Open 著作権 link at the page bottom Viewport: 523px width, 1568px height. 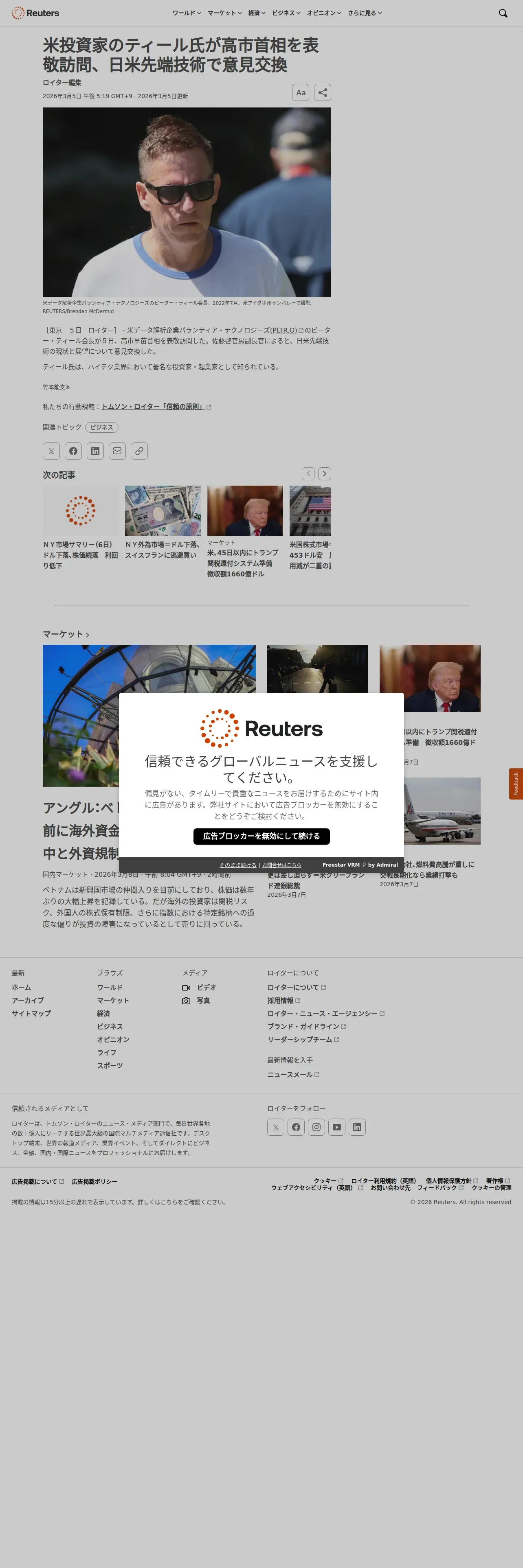(498, 1181)
